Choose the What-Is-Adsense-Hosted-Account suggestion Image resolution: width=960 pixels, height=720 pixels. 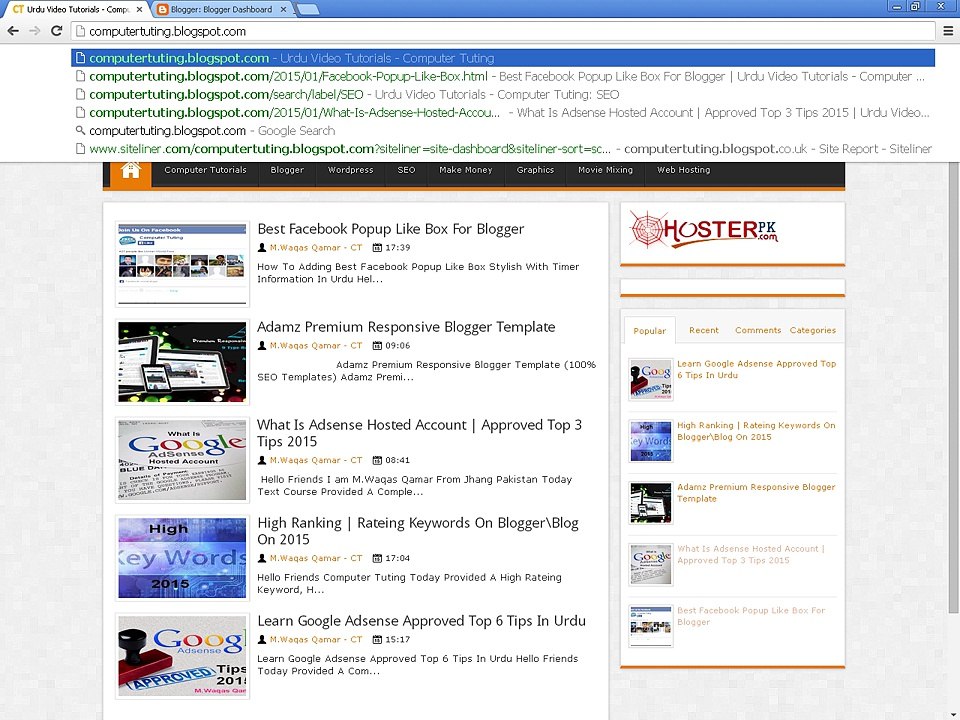pos(503,113)
